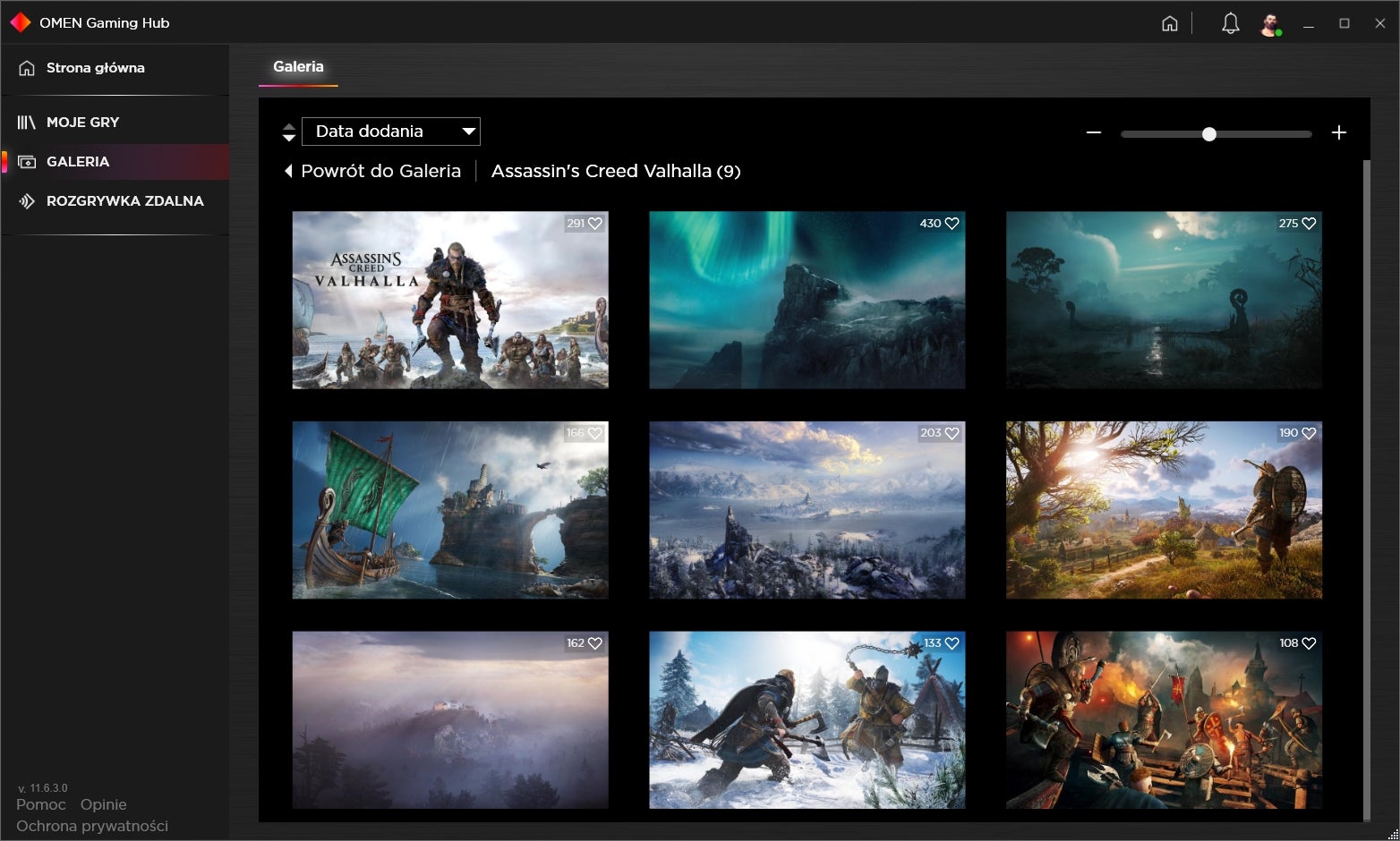Open the snow battle flail wallpaper
This screenshot has width=1400, height=841.
coord(807,720)
